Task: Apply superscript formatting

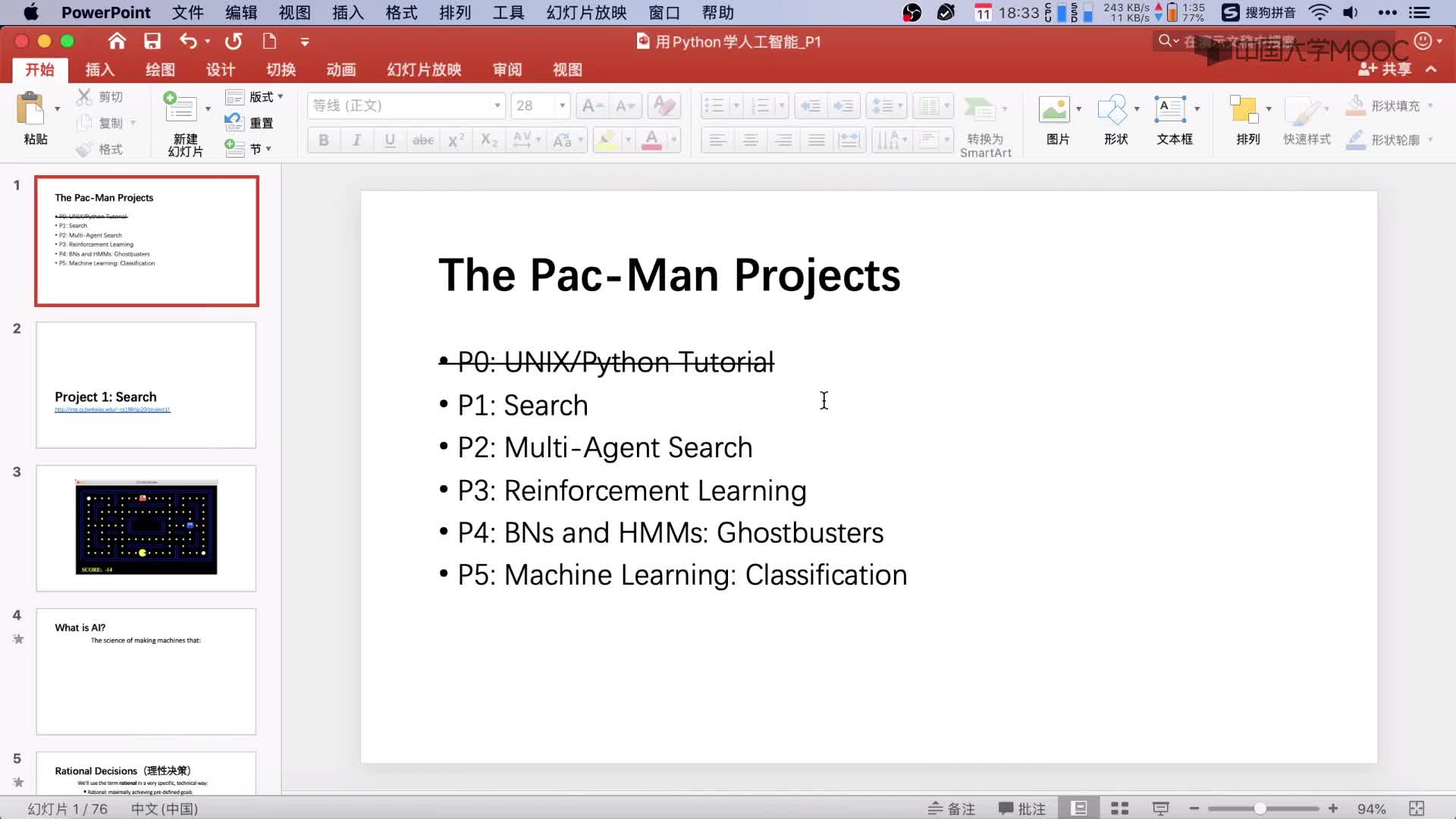Action: 456,140
